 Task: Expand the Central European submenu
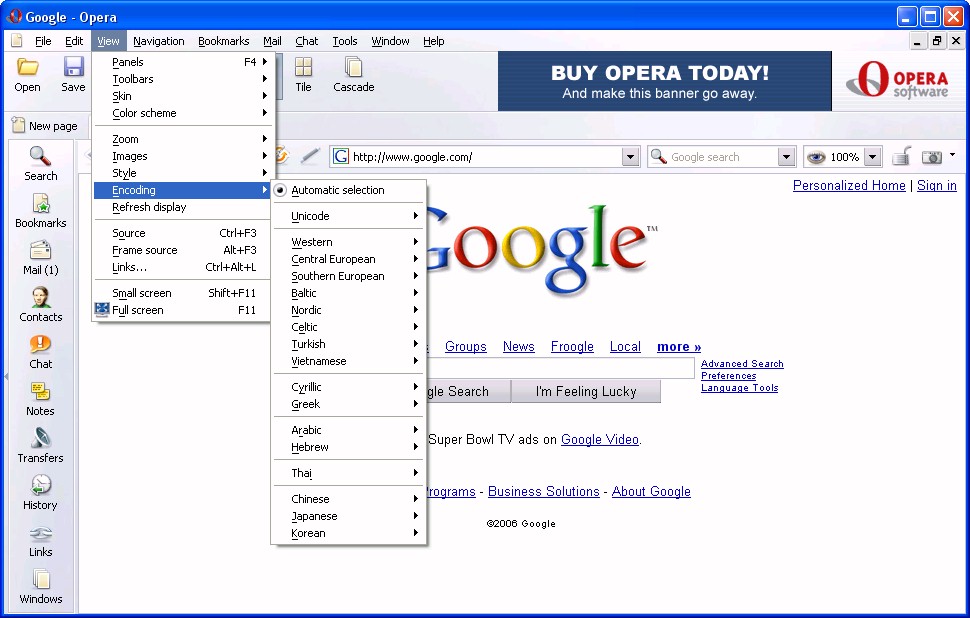coord(349,259)
